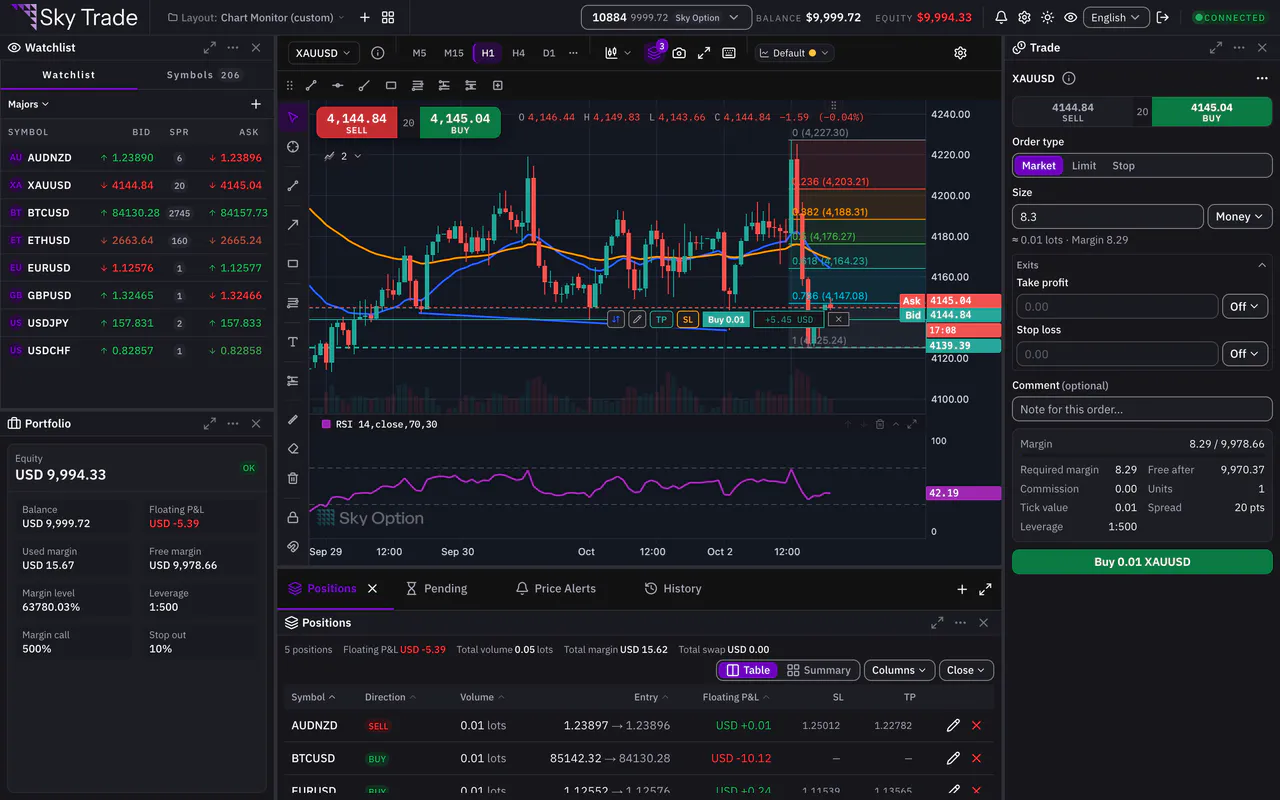This screenshot has height=800, width=1280.
Task: Edit the AUDNZD position with pencil icon
Action: [953, 726]
